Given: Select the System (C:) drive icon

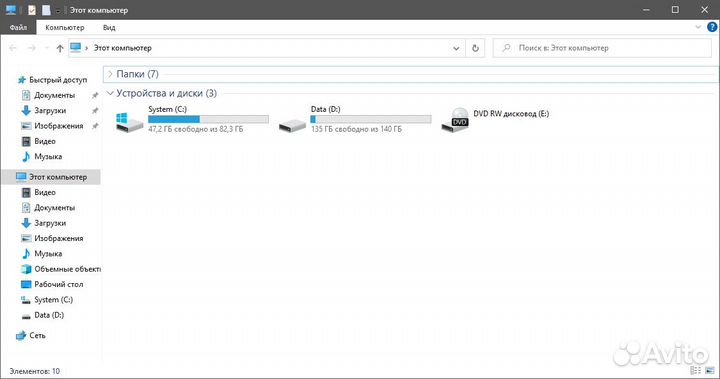Looking at the screenshot, I should pos(129,122).
